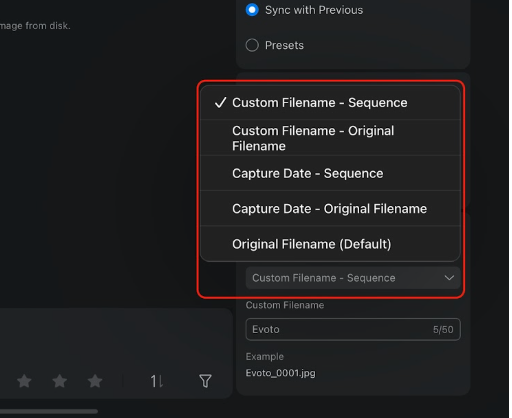The width and height of the screenshot is (512, 418).
Task: Choose Capture Date - Original Filename option
Action: (x=330, y=209)
